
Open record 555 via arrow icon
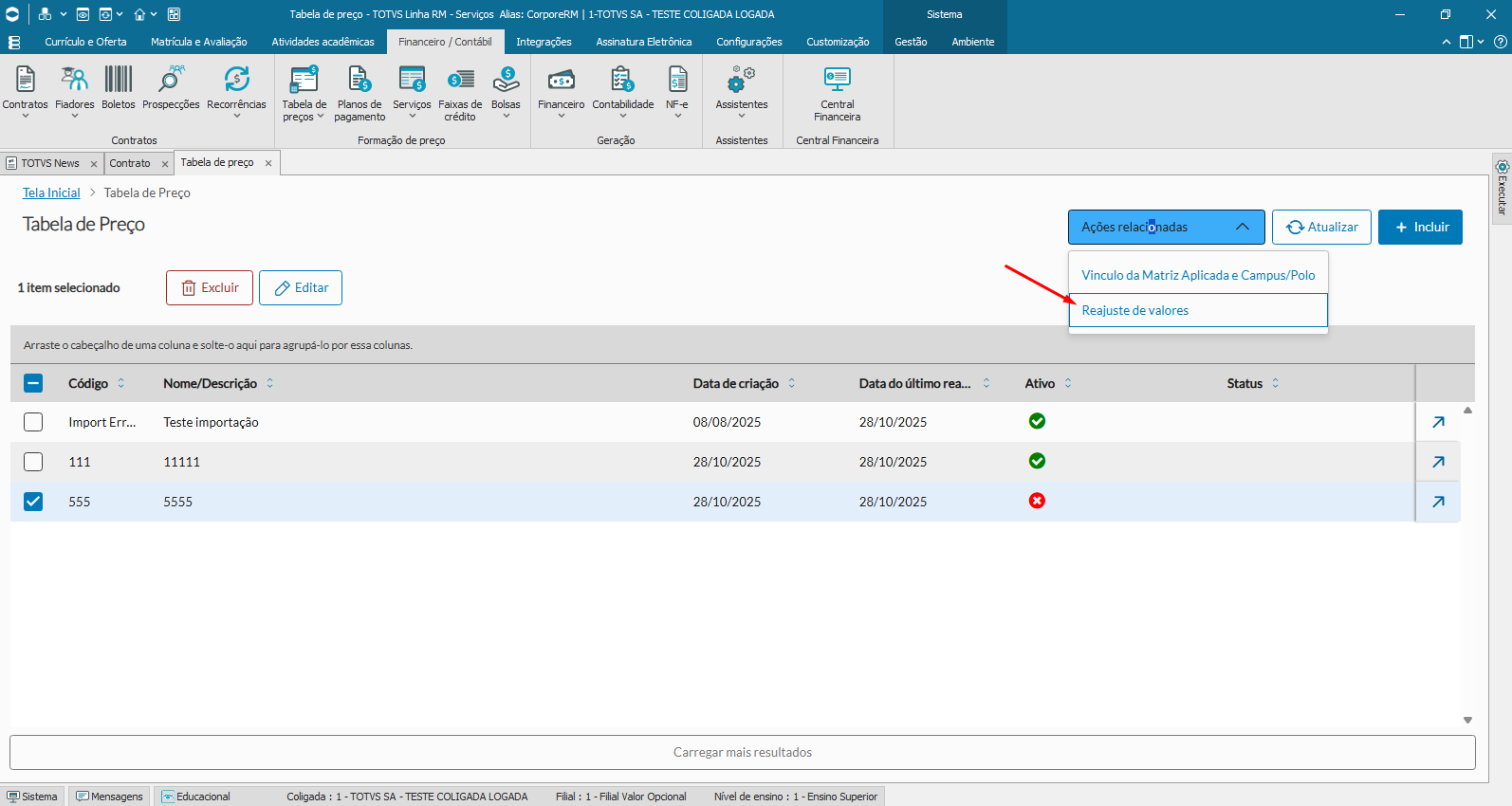[x=1438, y=502]
